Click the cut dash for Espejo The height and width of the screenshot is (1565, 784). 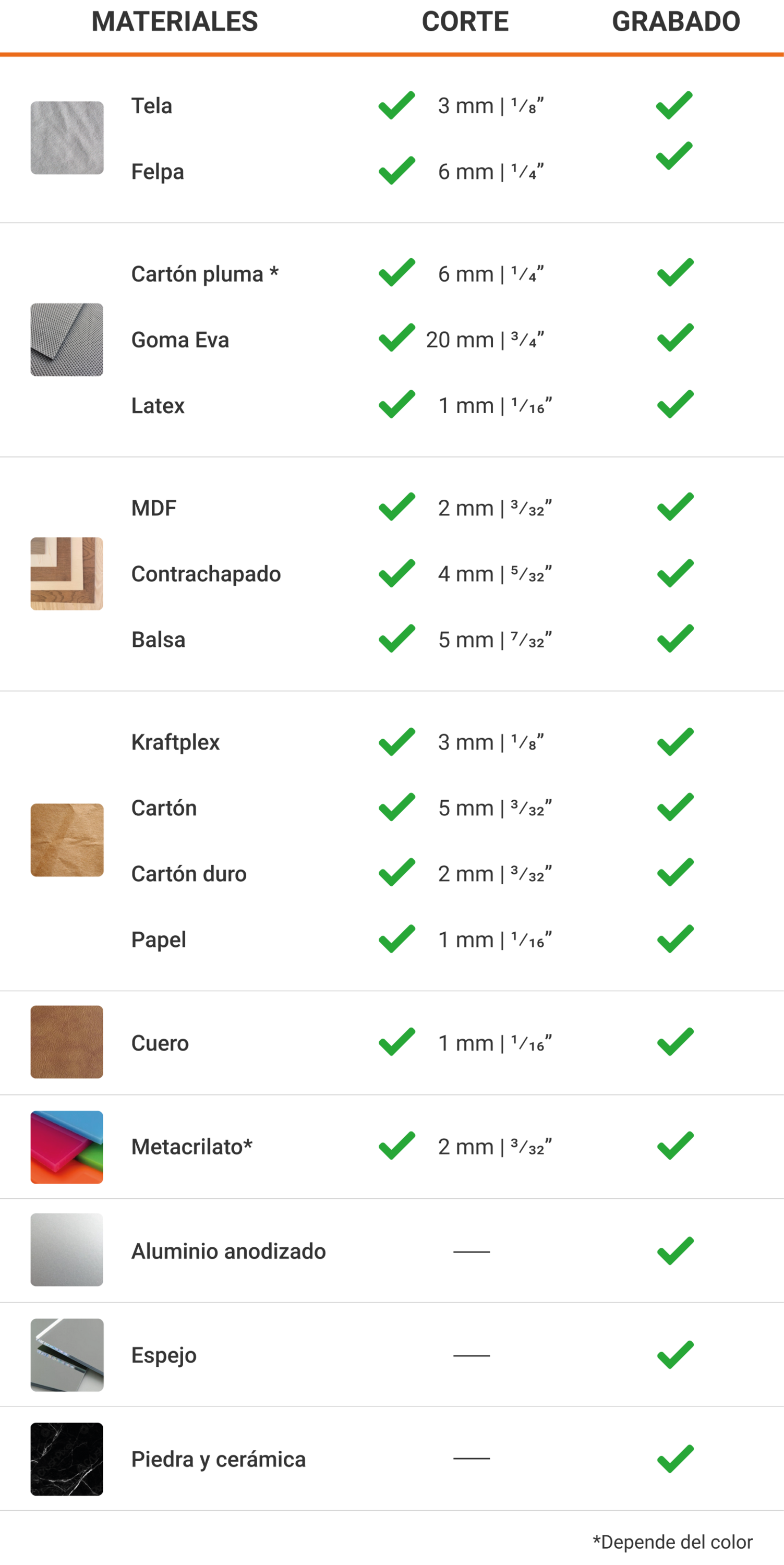point(471,1355)
